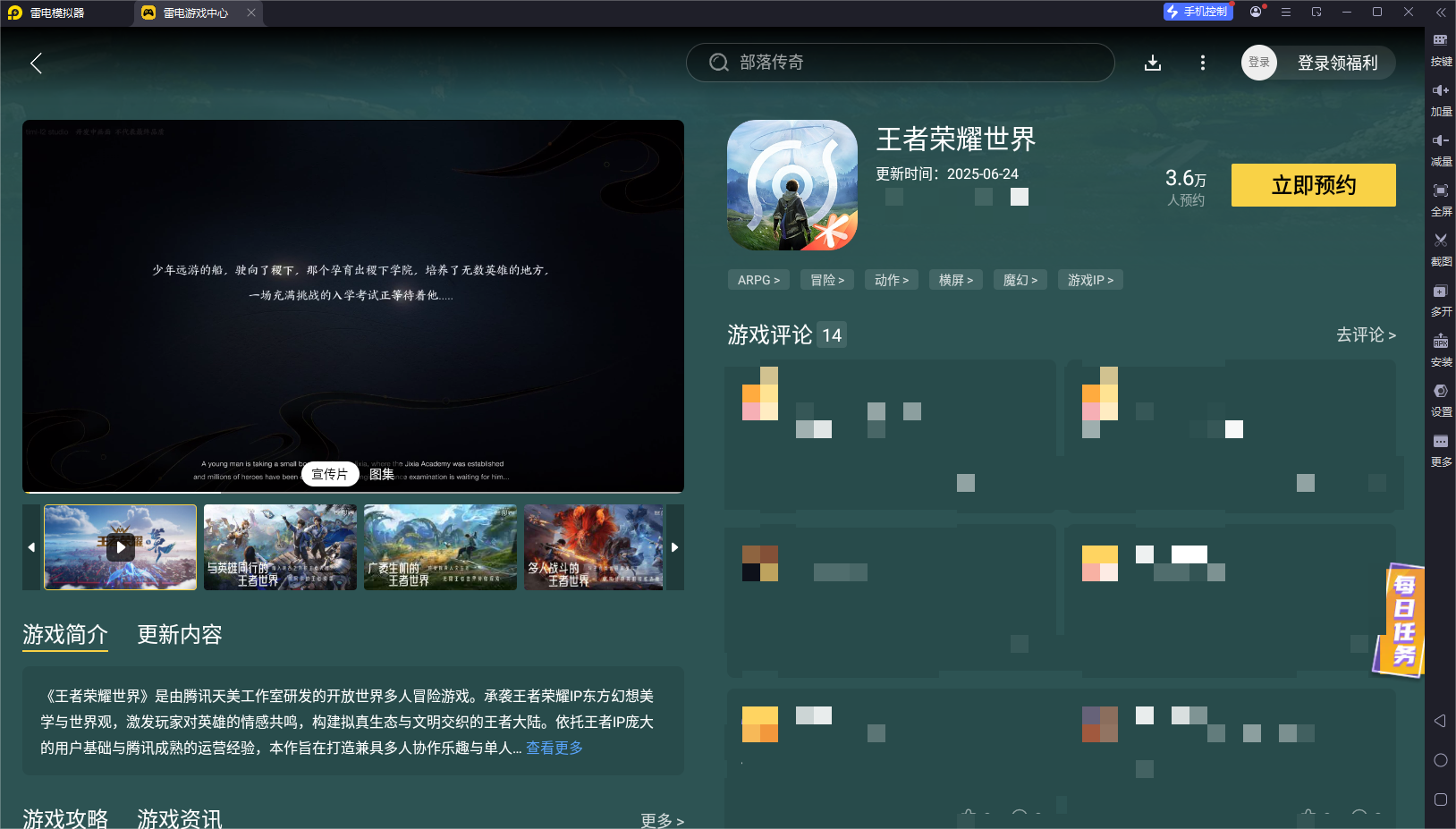Switch media viewer to 图集 gallery

[x=383, y=474]
